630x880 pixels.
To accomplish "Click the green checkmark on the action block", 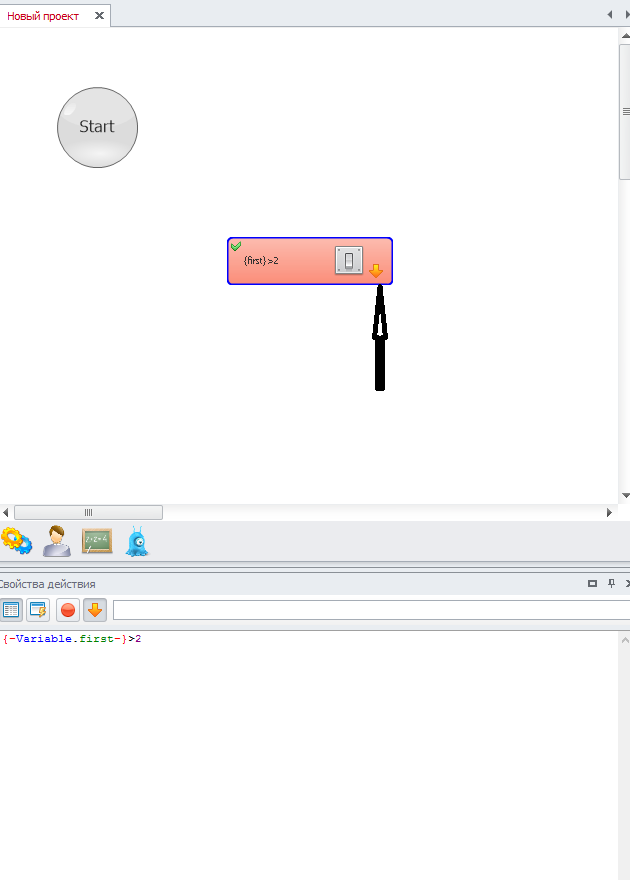I will tap(236, 246).
